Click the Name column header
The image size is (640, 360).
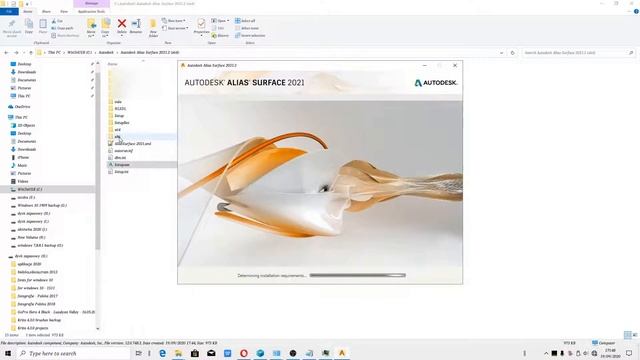tap(113, 64)
